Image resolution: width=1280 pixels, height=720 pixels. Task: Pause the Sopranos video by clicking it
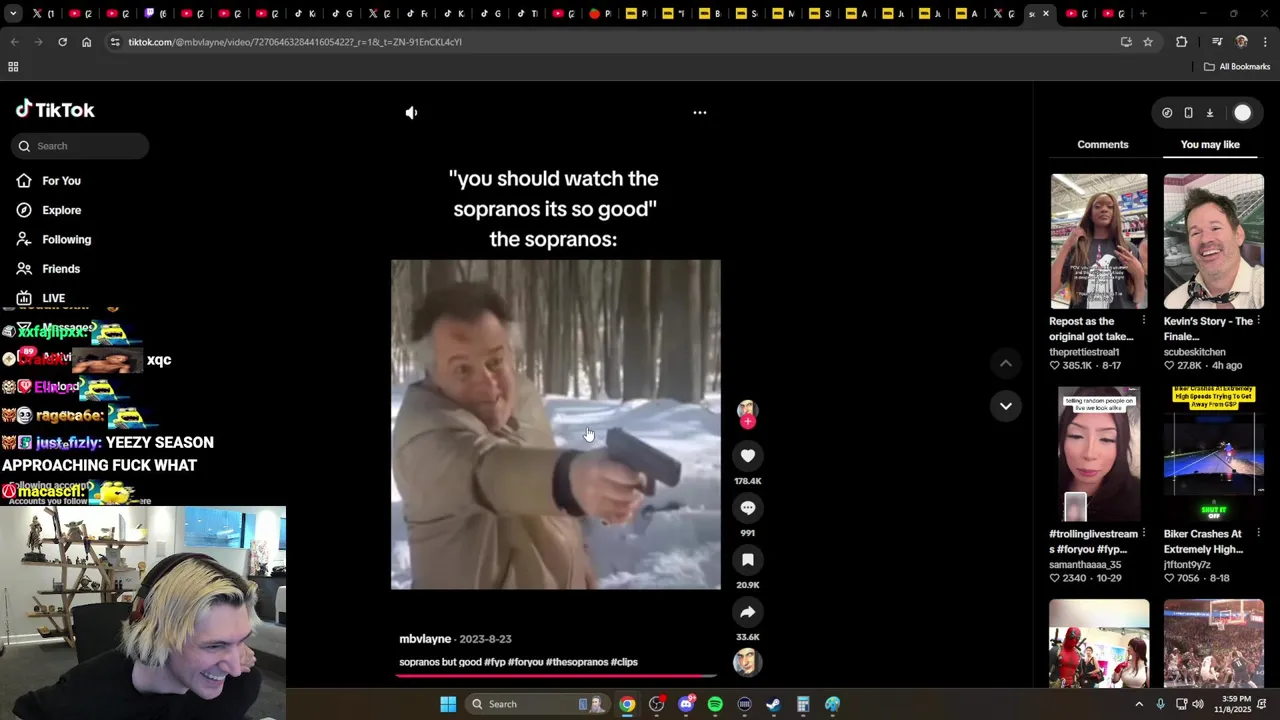(x=556, y=425)
